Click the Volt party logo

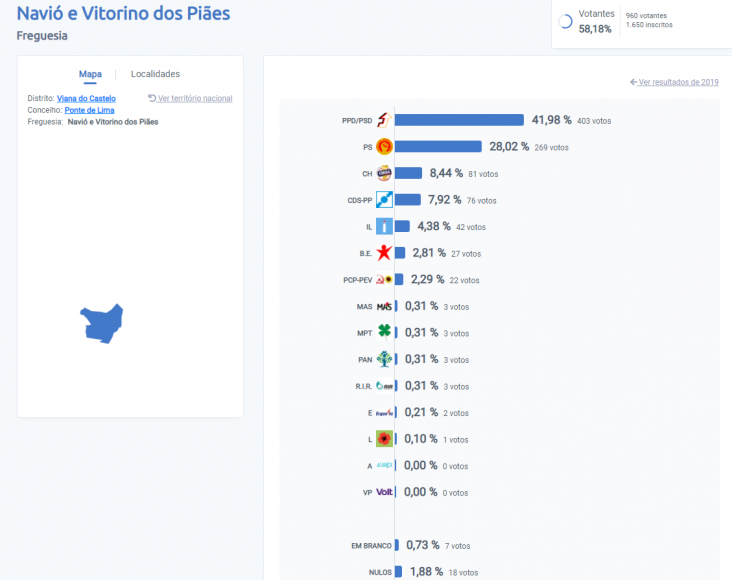383,492
